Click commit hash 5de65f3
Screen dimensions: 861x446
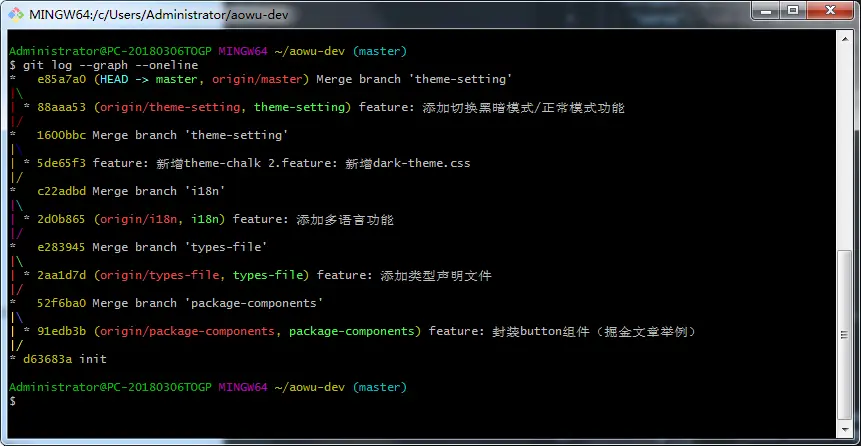[x=62, y=163]
